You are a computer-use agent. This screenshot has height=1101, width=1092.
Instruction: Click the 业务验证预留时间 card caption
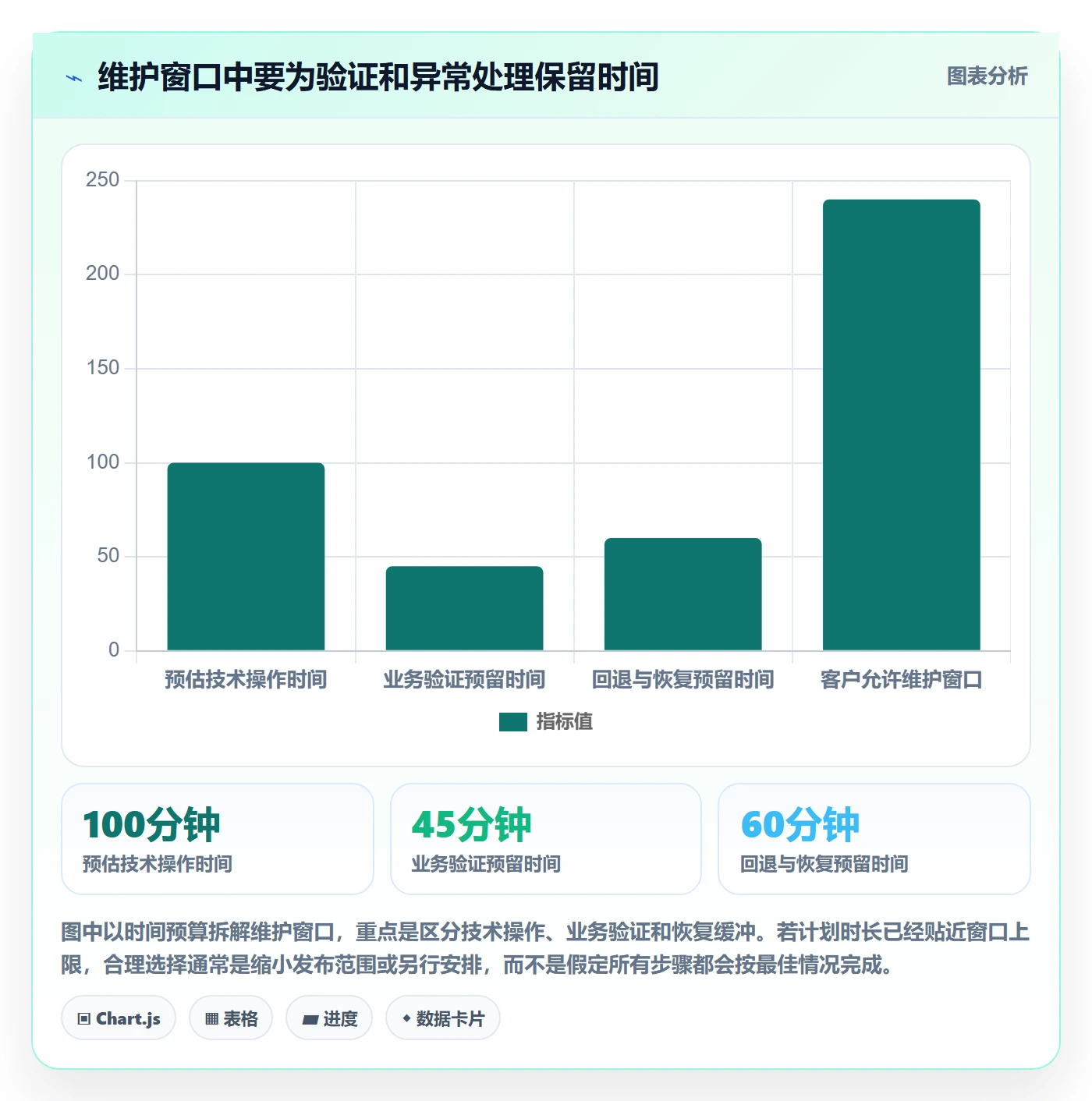point(486,864)
